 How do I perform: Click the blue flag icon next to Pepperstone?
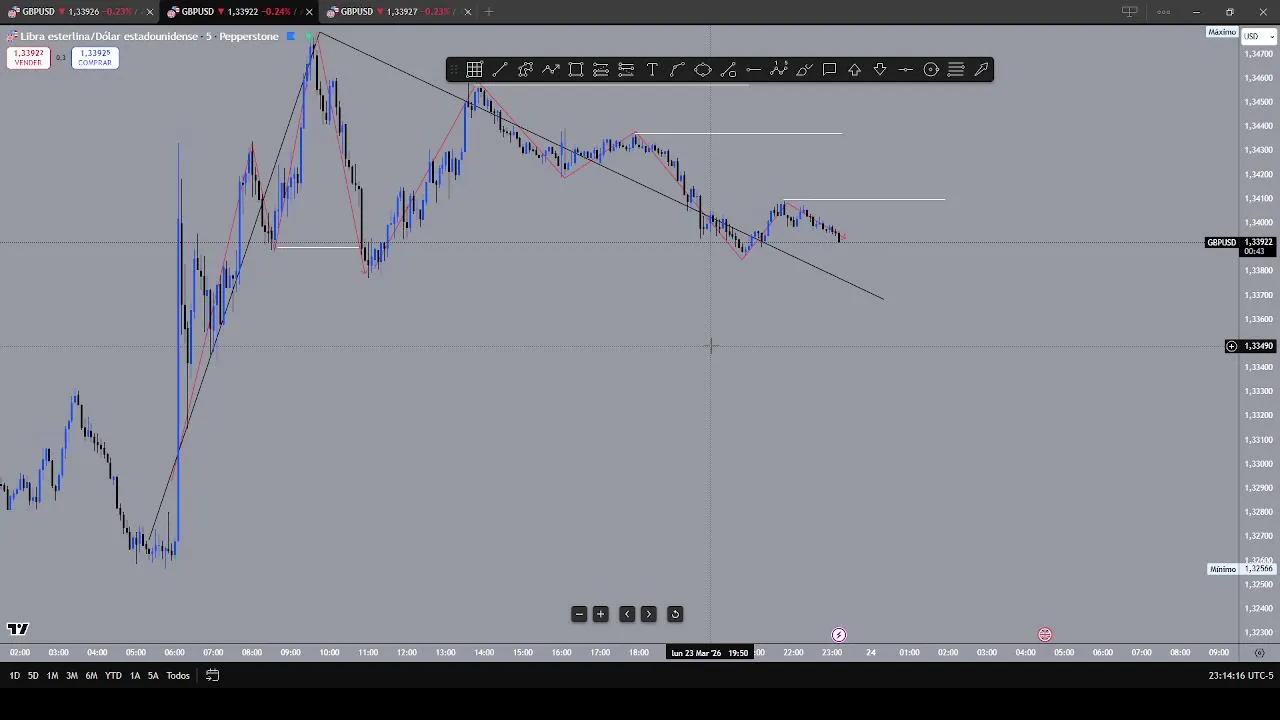(x=291, y=36)
